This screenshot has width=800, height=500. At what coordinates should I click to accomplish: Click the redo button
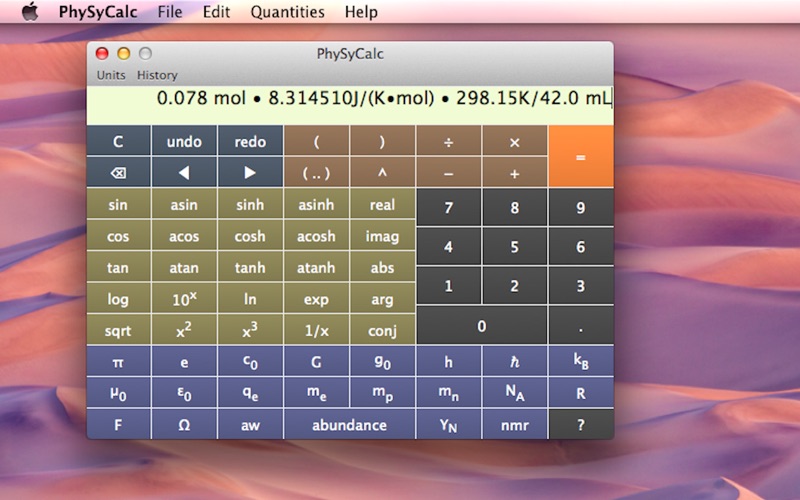point(250,141)
